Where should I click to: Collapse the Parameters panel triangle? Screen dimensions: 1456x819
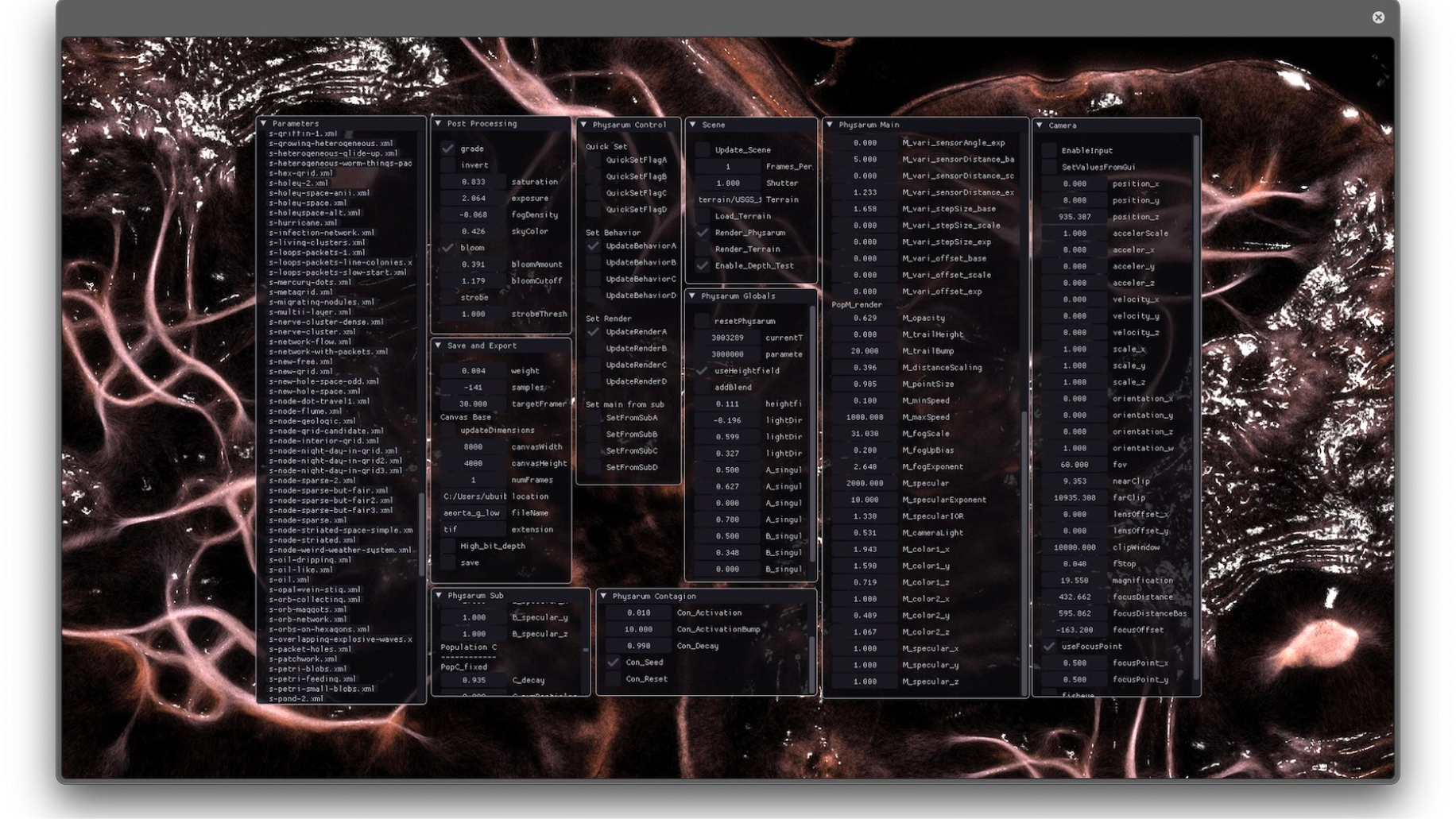point(263,124)
